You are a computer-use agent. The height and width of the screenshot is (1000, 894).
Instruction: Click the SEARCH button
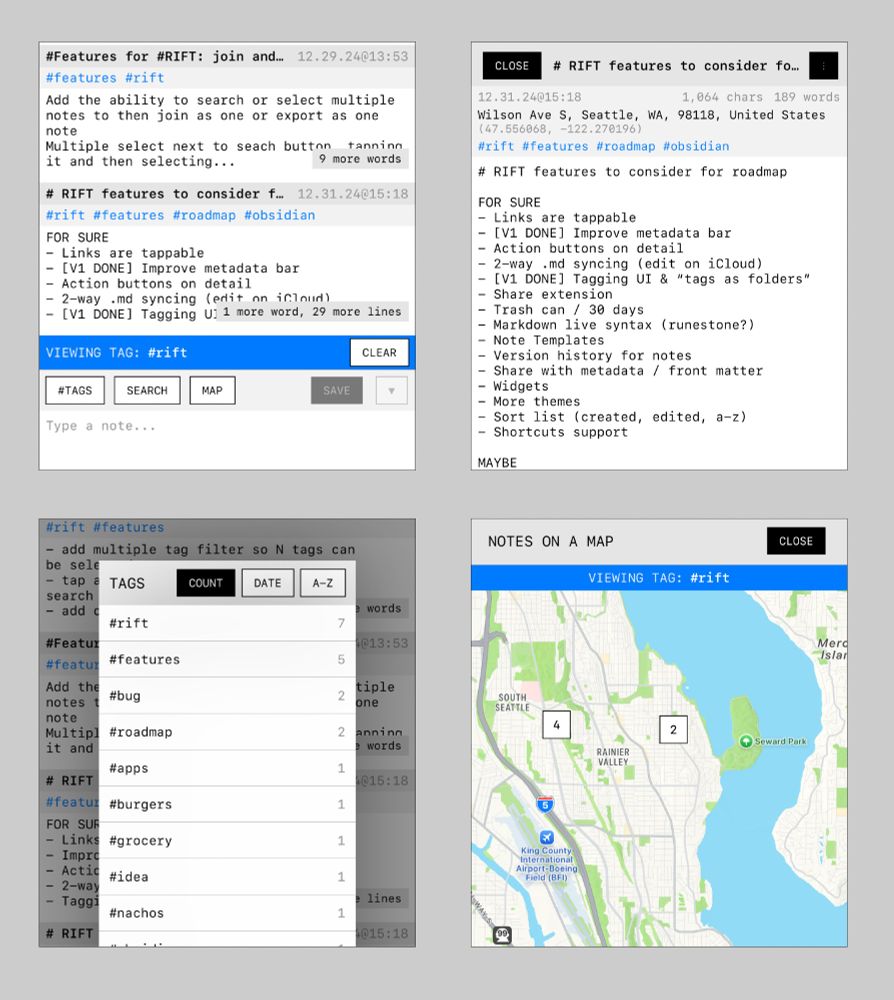pyautogui.click(x=147, y=390)
